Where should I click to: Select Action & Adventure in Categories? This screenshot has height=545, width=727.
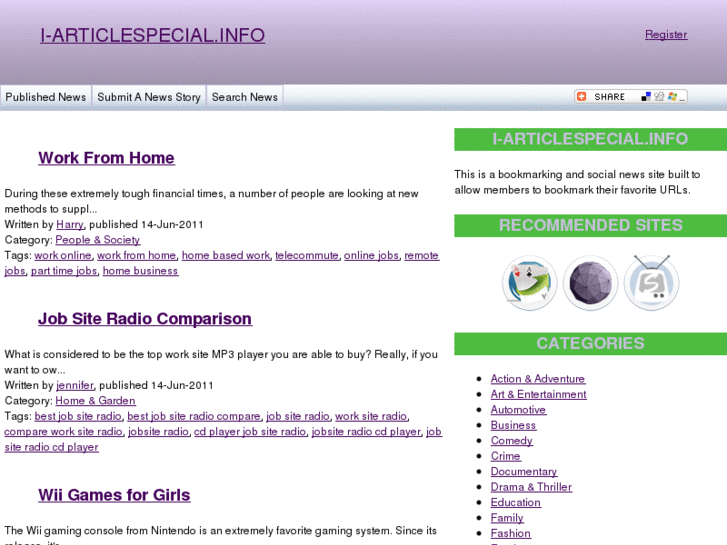(538, 379)
